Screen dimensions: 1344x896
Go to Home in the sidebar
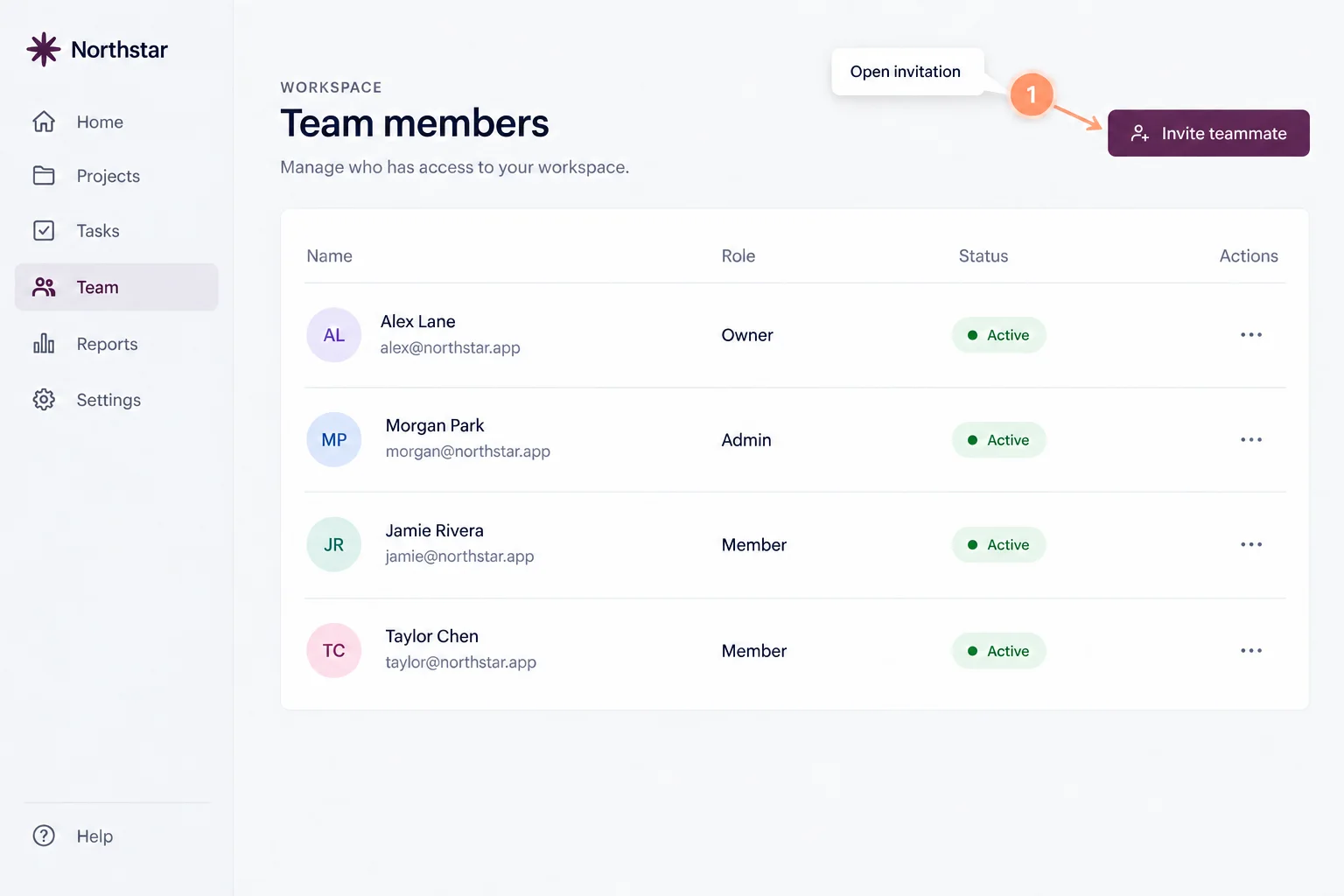pyautogui.click(x=116, y=122)
